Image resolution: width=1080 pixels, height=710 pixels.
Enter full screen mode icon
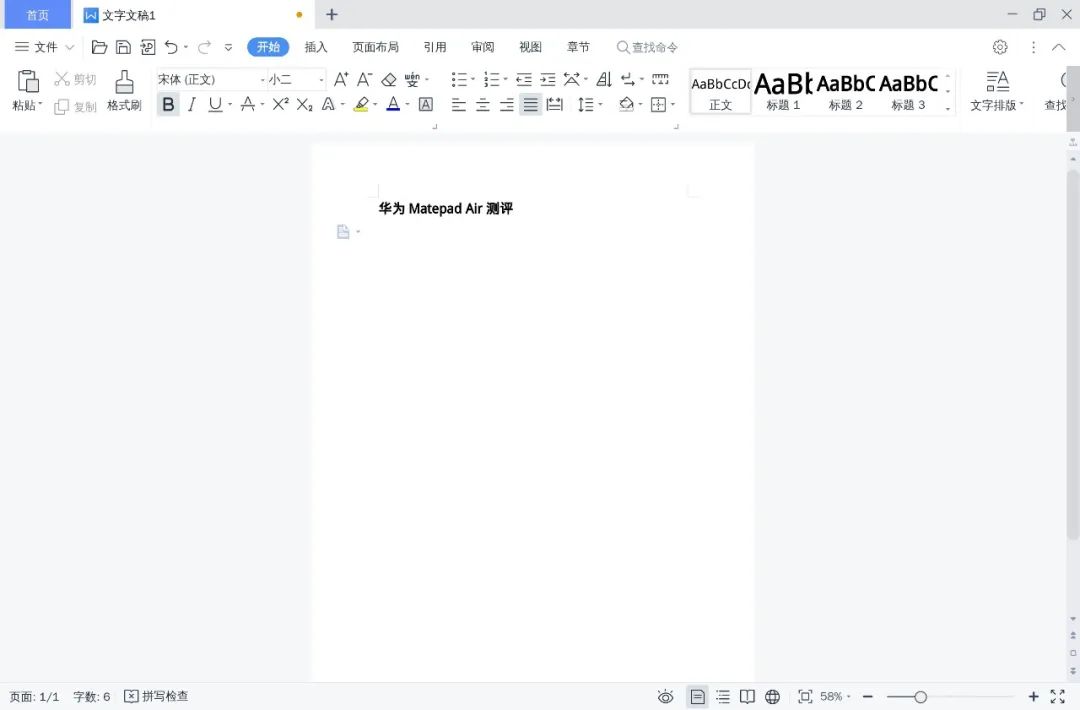(1058, 697)
